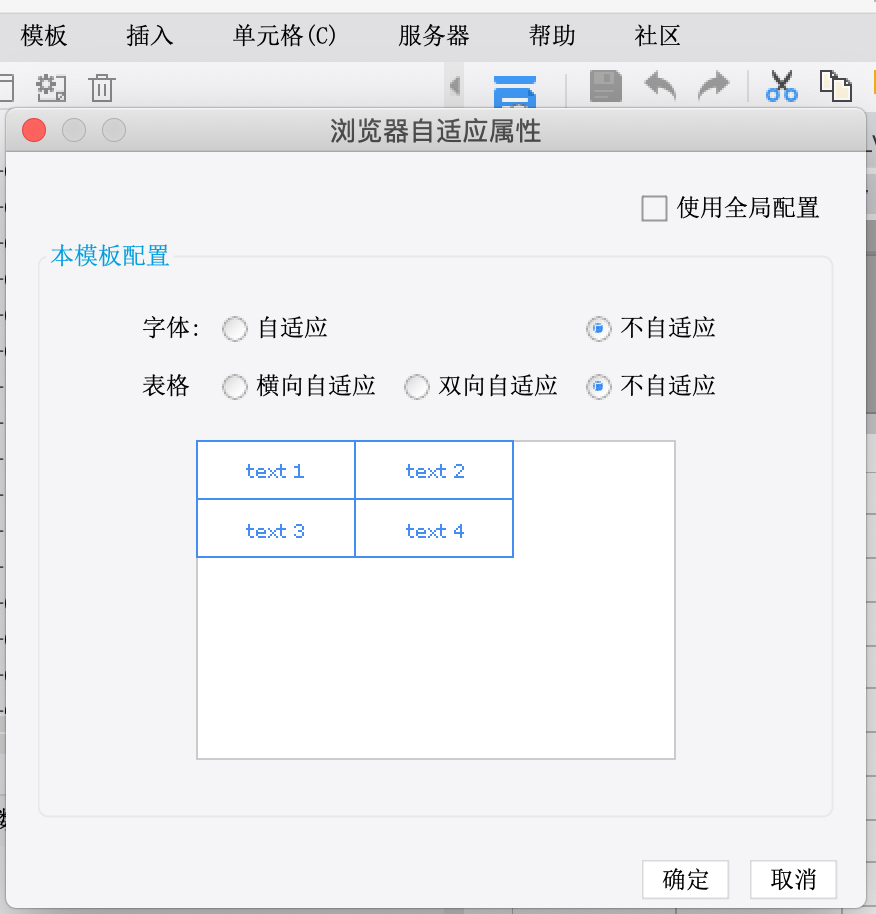
Task: Open the 单元格(C) menu
Action: pos(284,36)
